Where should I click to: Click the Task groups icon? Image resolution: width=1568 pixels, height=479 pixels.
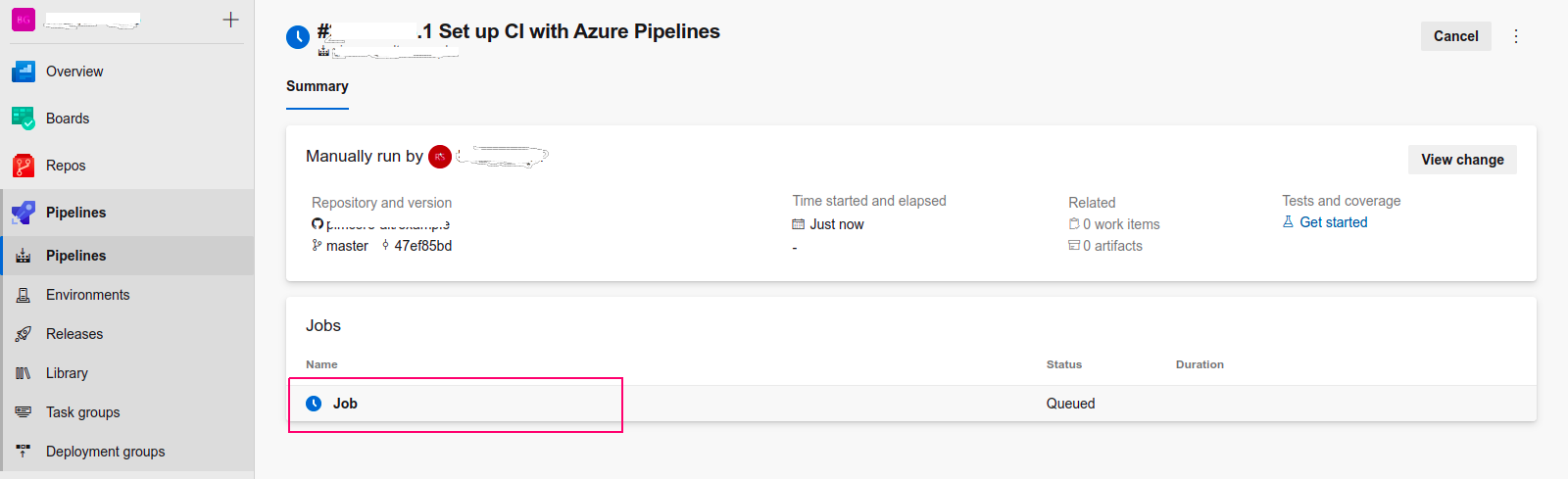[x=24, y=412]
